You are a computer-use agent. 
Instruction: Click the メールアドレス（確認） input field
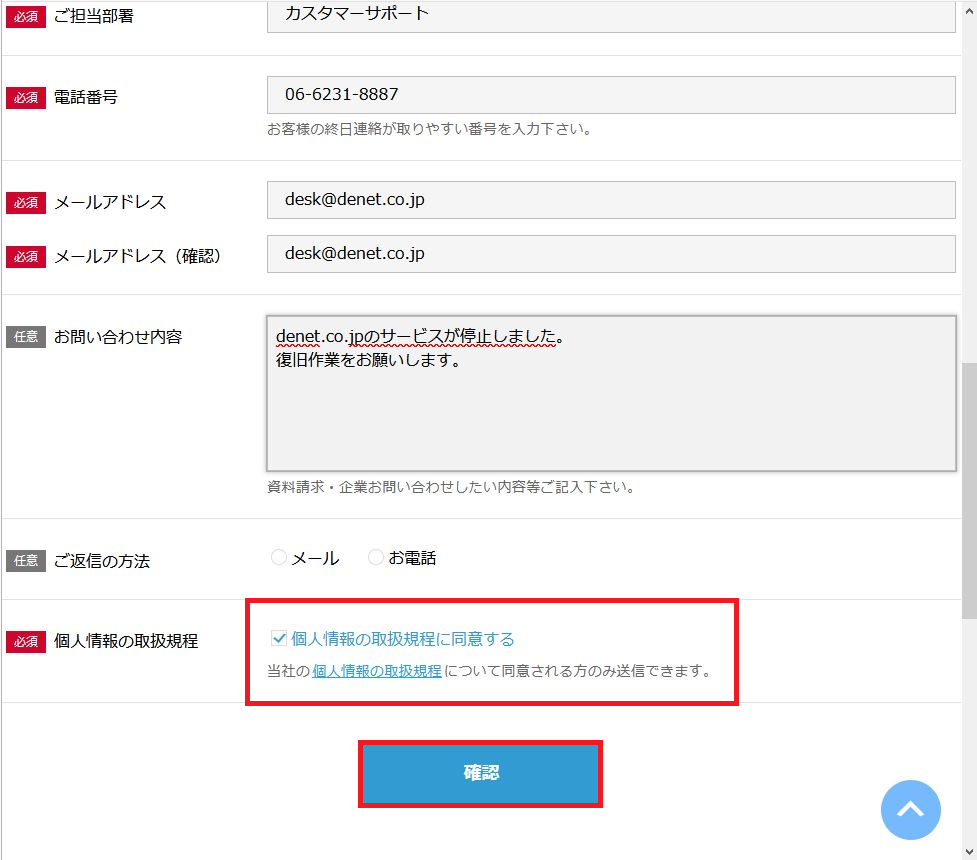click(611, 254)
